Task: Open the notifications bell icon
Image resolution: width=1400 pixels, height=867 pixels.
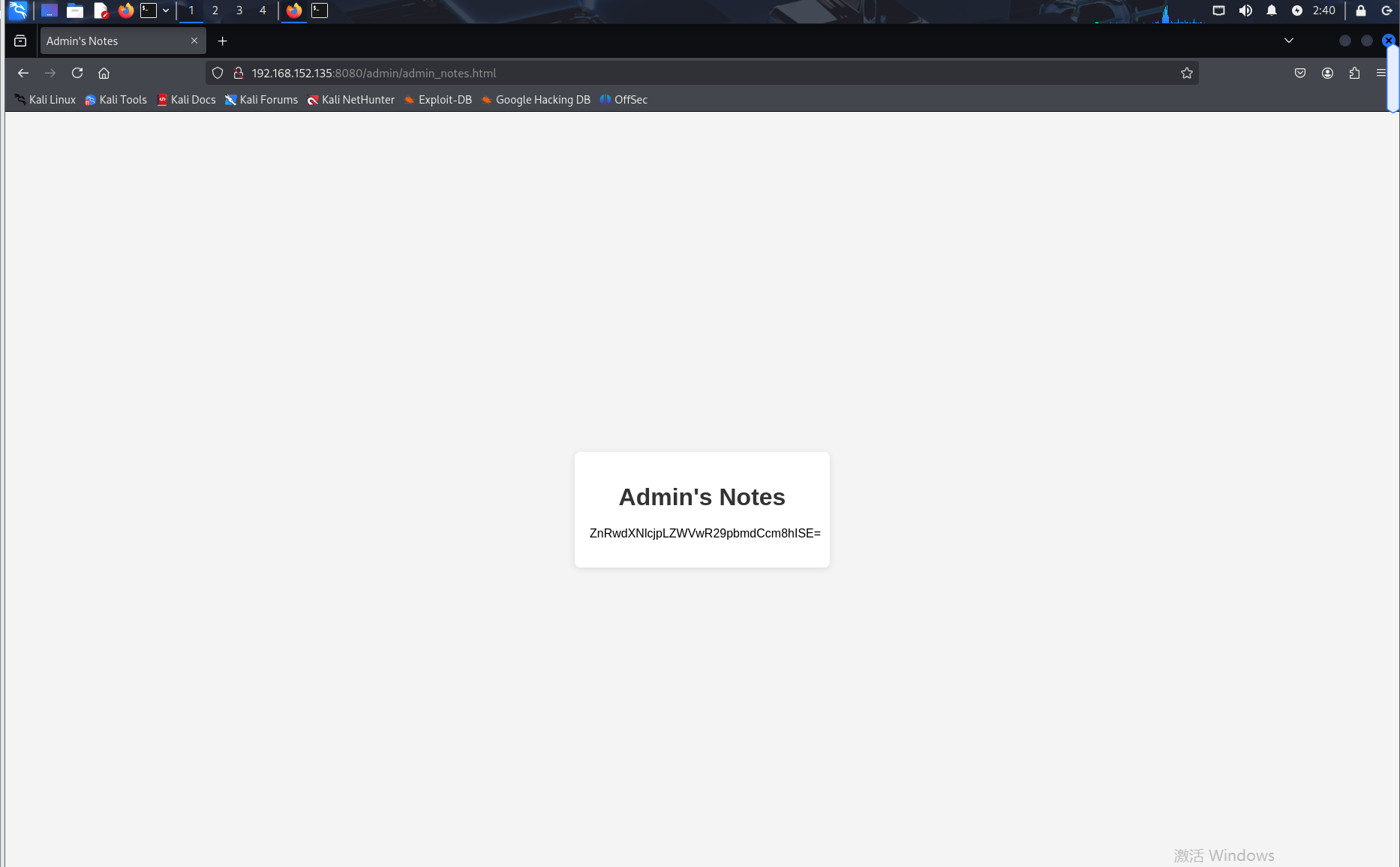Action: tap(1272, 11)
